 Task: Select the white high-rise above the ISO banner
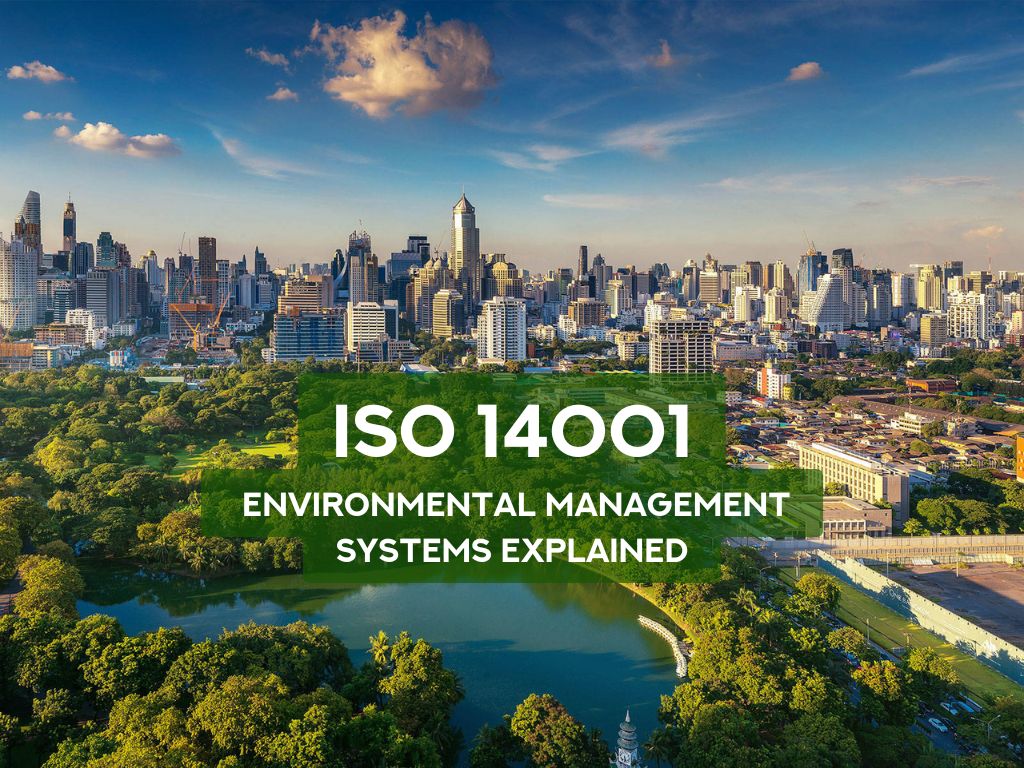(502, 330)
